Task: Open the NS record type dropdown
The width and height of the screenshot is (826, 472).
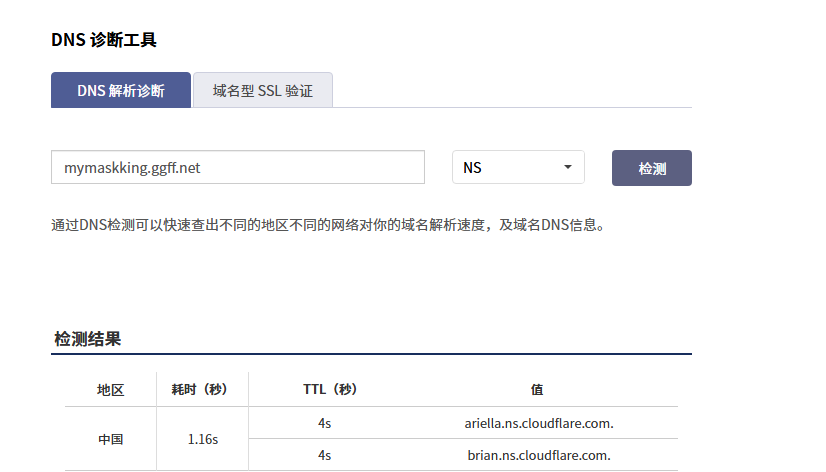Action: click(x=517, y=168)
